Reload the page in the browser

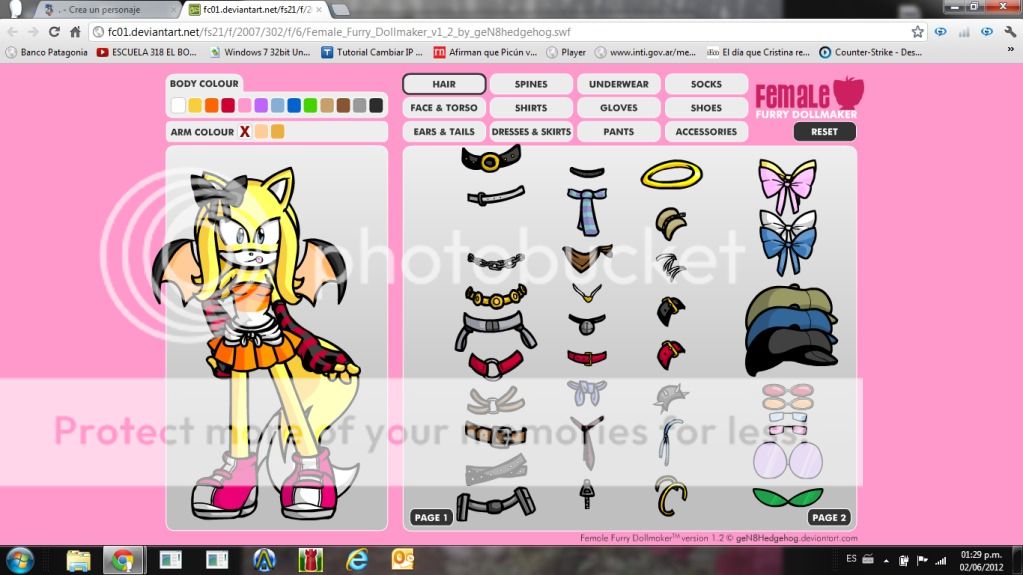[x=54, y=31]
